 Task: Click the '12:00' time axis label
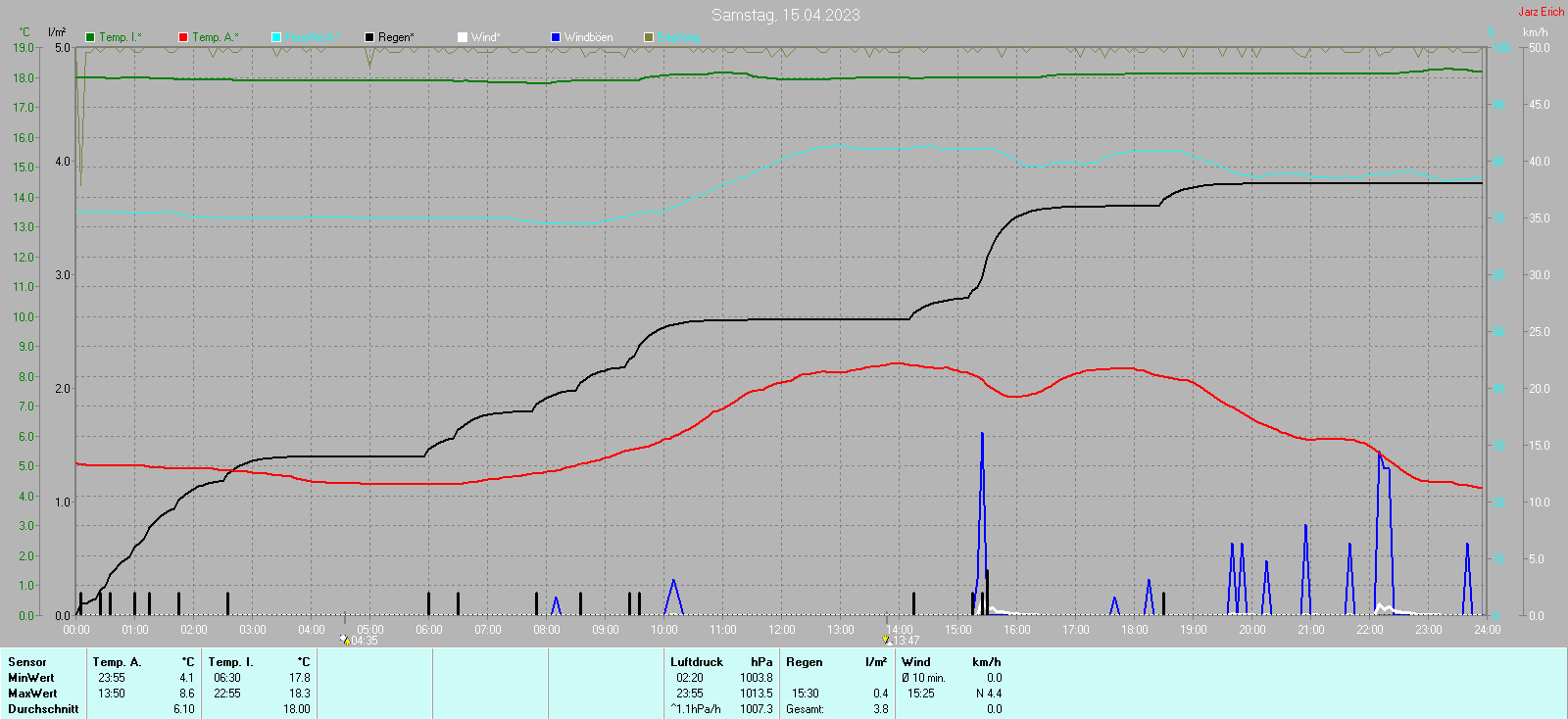[782, 630]
